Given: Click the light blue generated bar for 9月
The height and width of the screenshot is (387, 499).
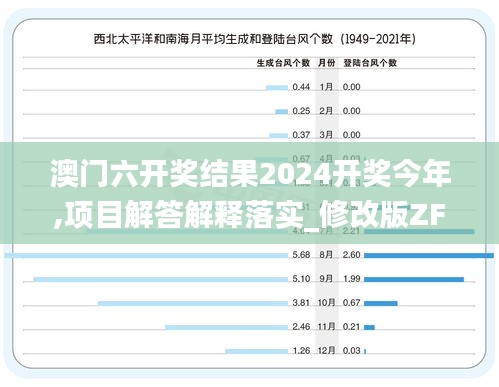Looking at the screenshot, I should coord(161,279).
